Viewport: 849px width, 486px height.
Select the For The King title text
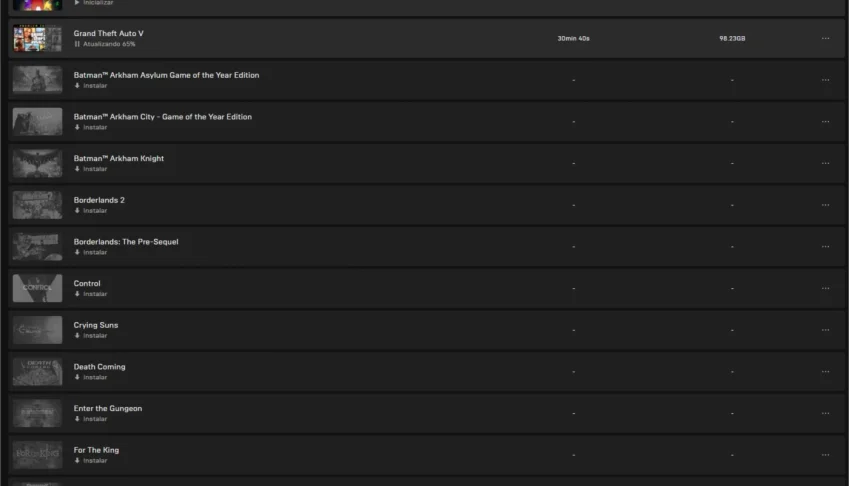click(x=96, y=450)
